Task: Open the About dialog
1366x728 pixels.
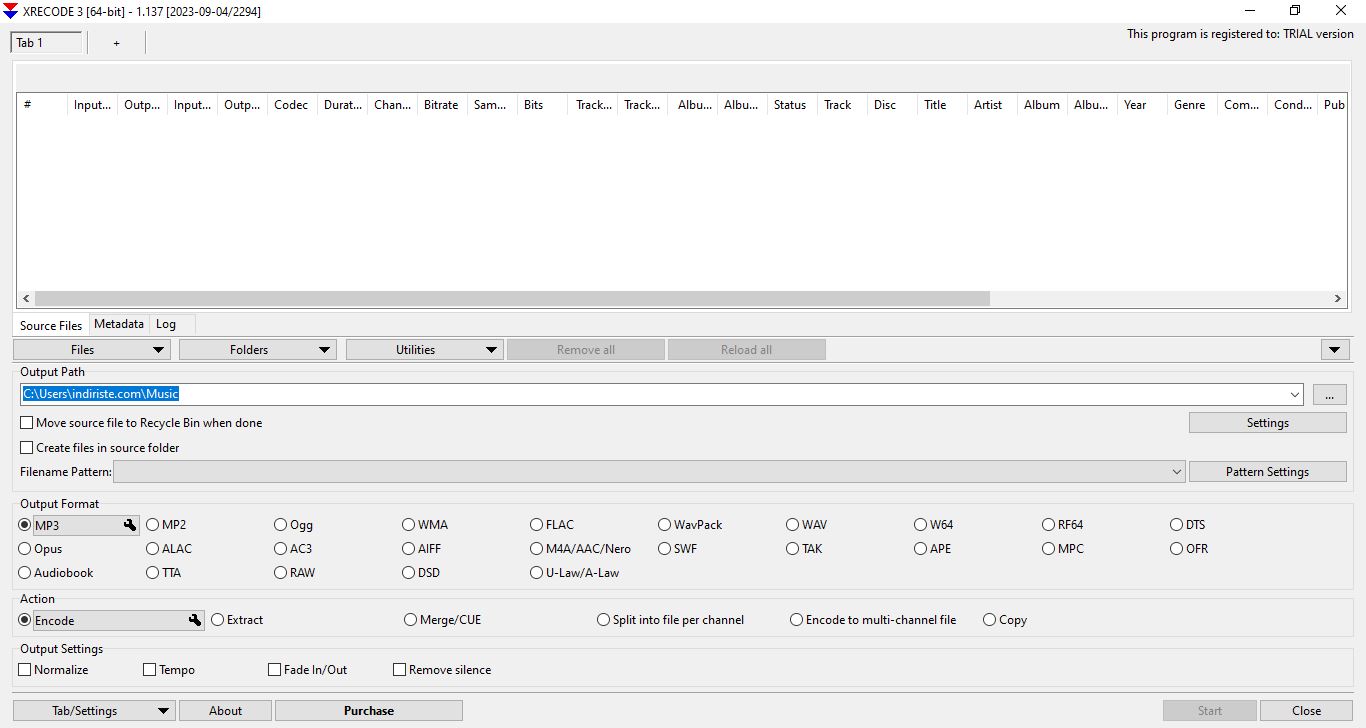Action: point(225,711)
